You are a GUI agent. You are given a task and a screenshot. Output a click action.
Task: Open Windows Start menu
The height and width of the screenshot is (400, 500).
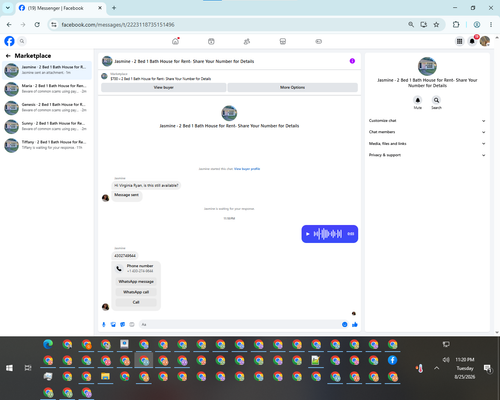pyautogui.click(x=9, y=368)
